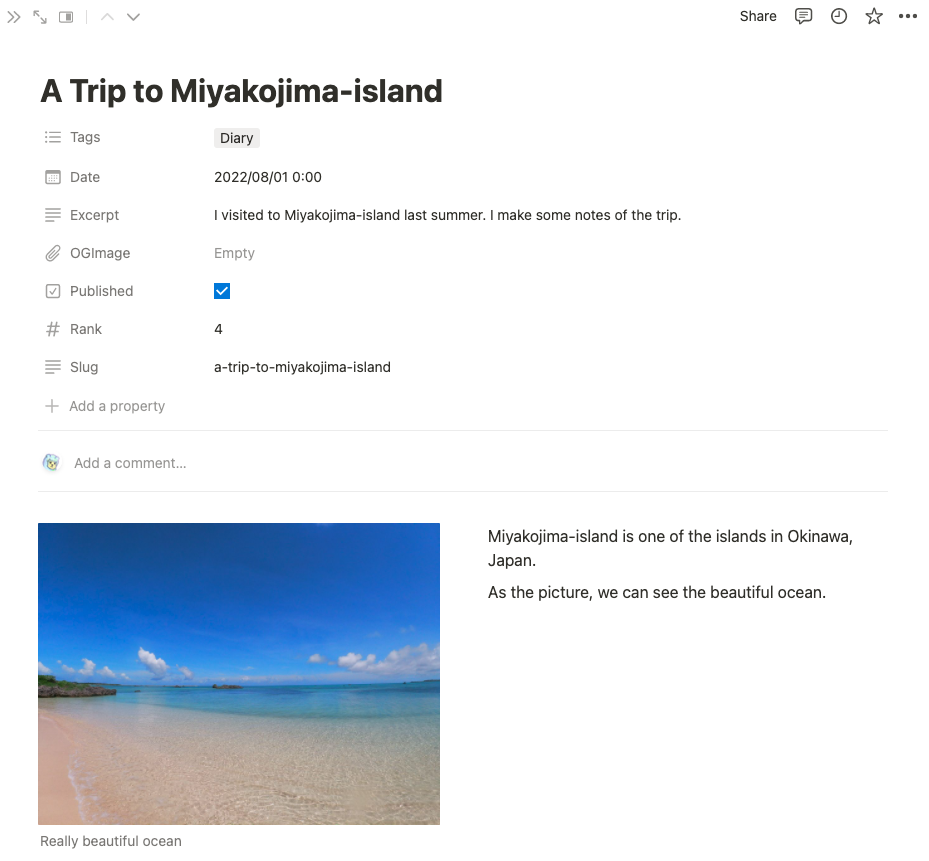Click the Published property checkbox icon

53,291
